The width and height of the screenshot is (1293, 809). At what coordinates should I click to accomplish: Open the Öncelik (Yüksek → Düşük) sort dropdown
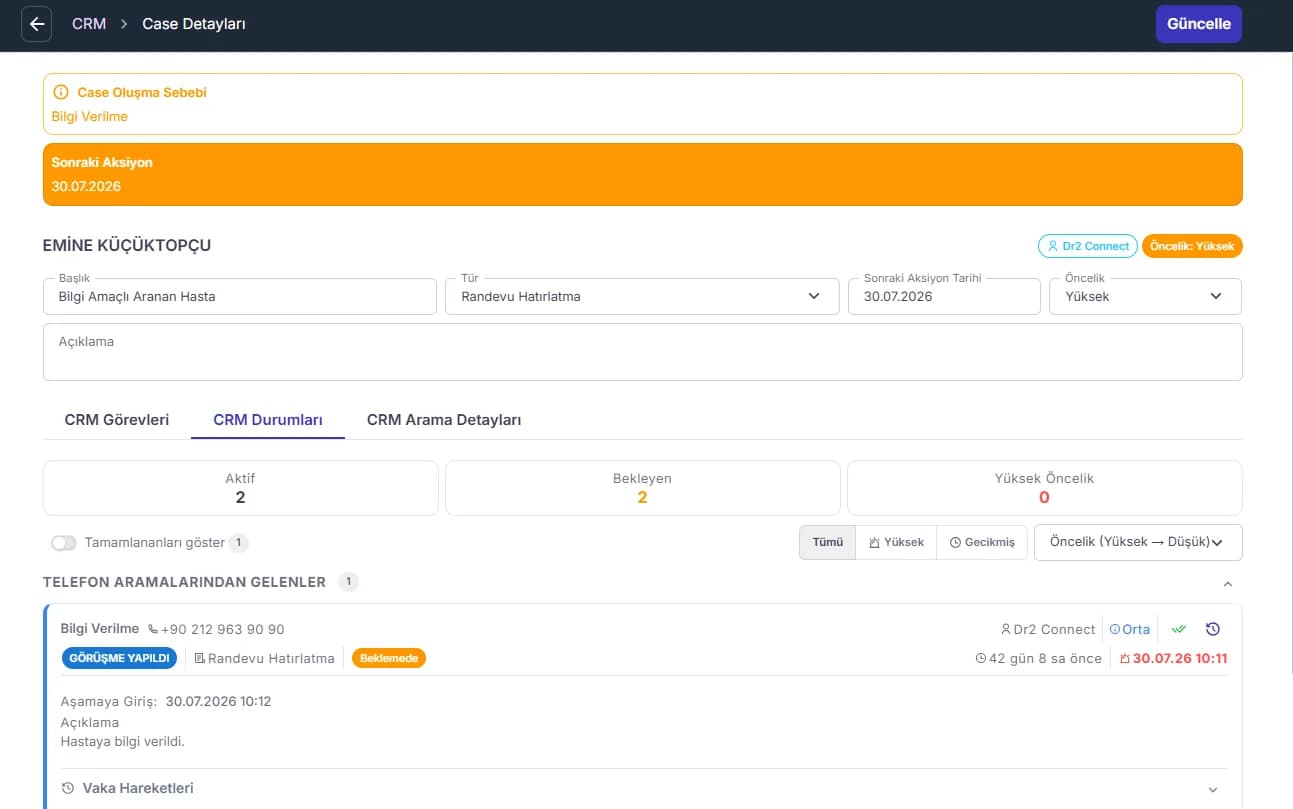tap(1138, 542)
